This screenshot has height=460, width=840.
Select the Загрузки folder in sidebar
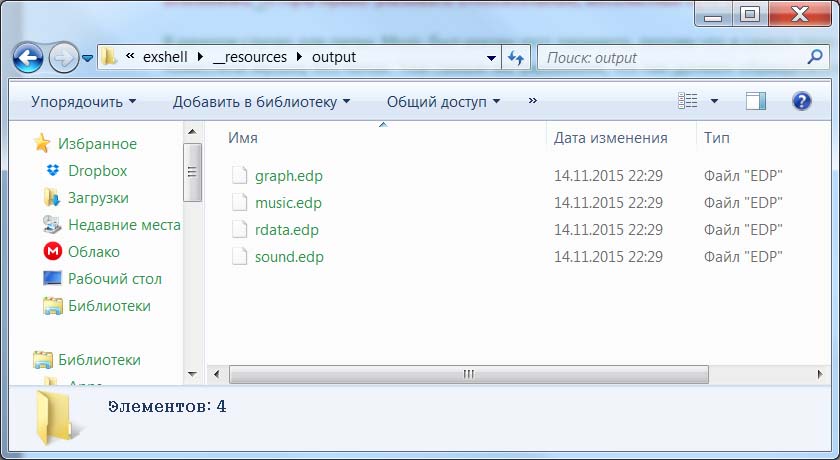point(97,198)
